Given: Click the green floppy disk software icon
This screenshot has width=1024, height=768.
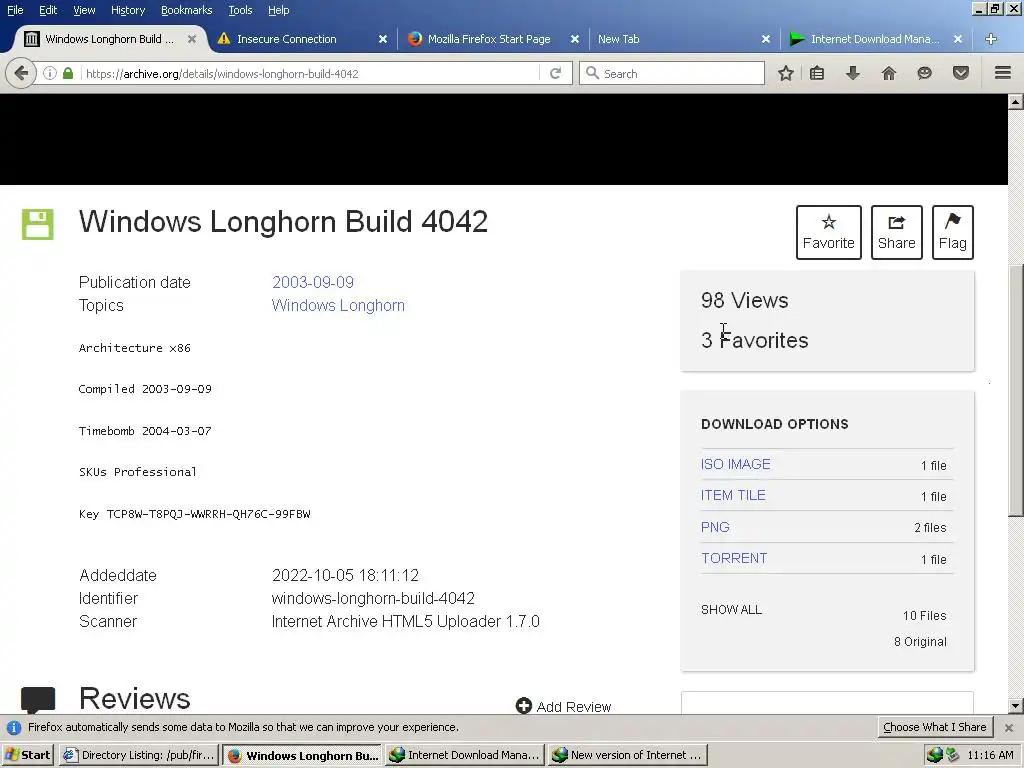Looking at the screenshot, I should (x=38, y=225).
